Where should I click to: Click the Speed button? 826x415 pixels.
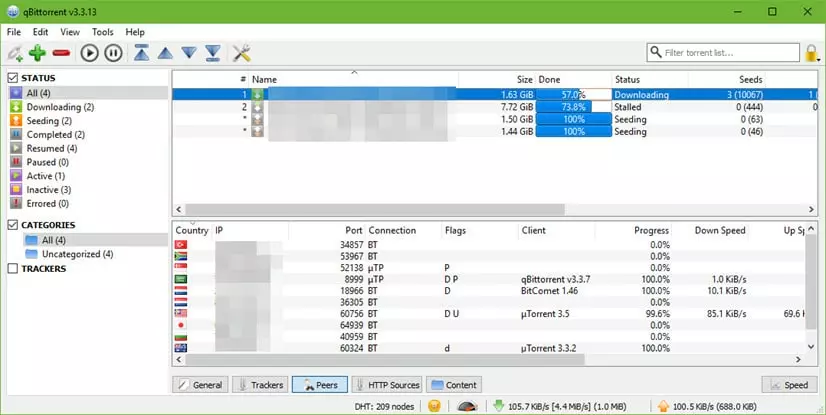click(790, 385)
